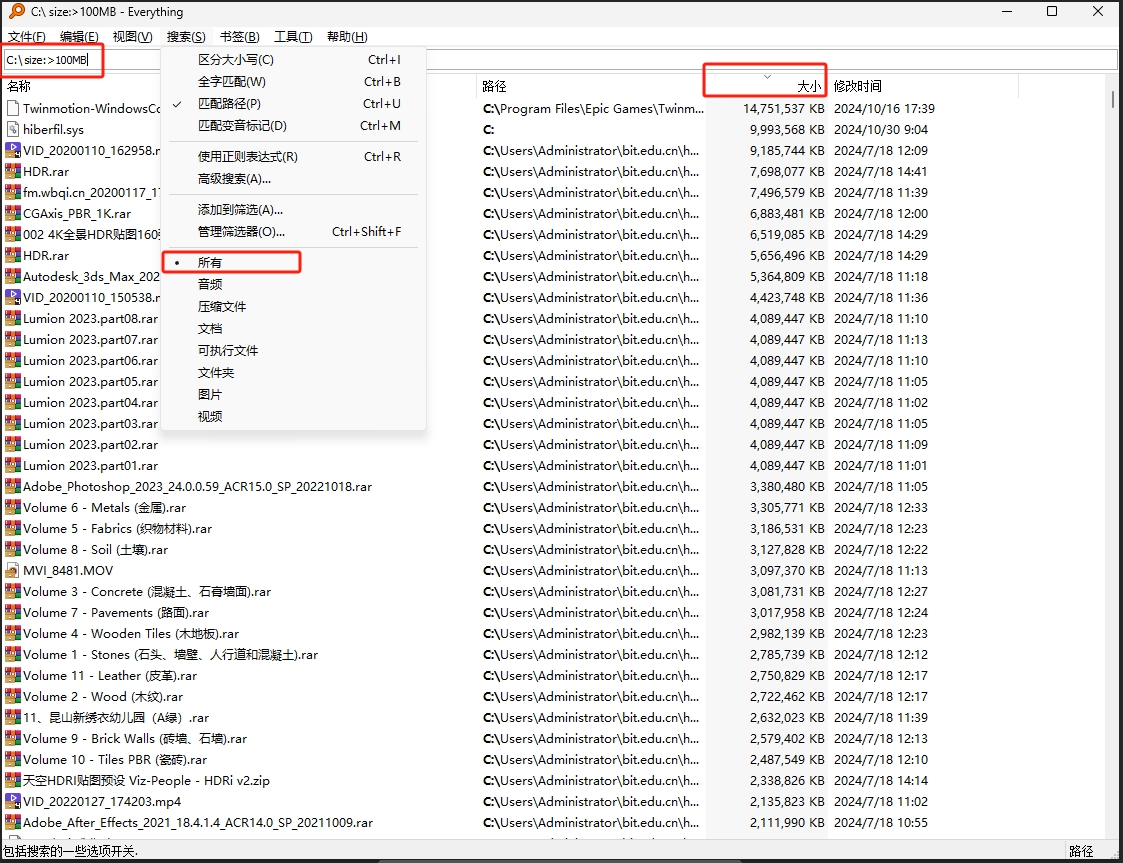1123x863 pixels.
Task: Click the VID_20200110_150538 video file icon
Action: (x=12, y=297)
